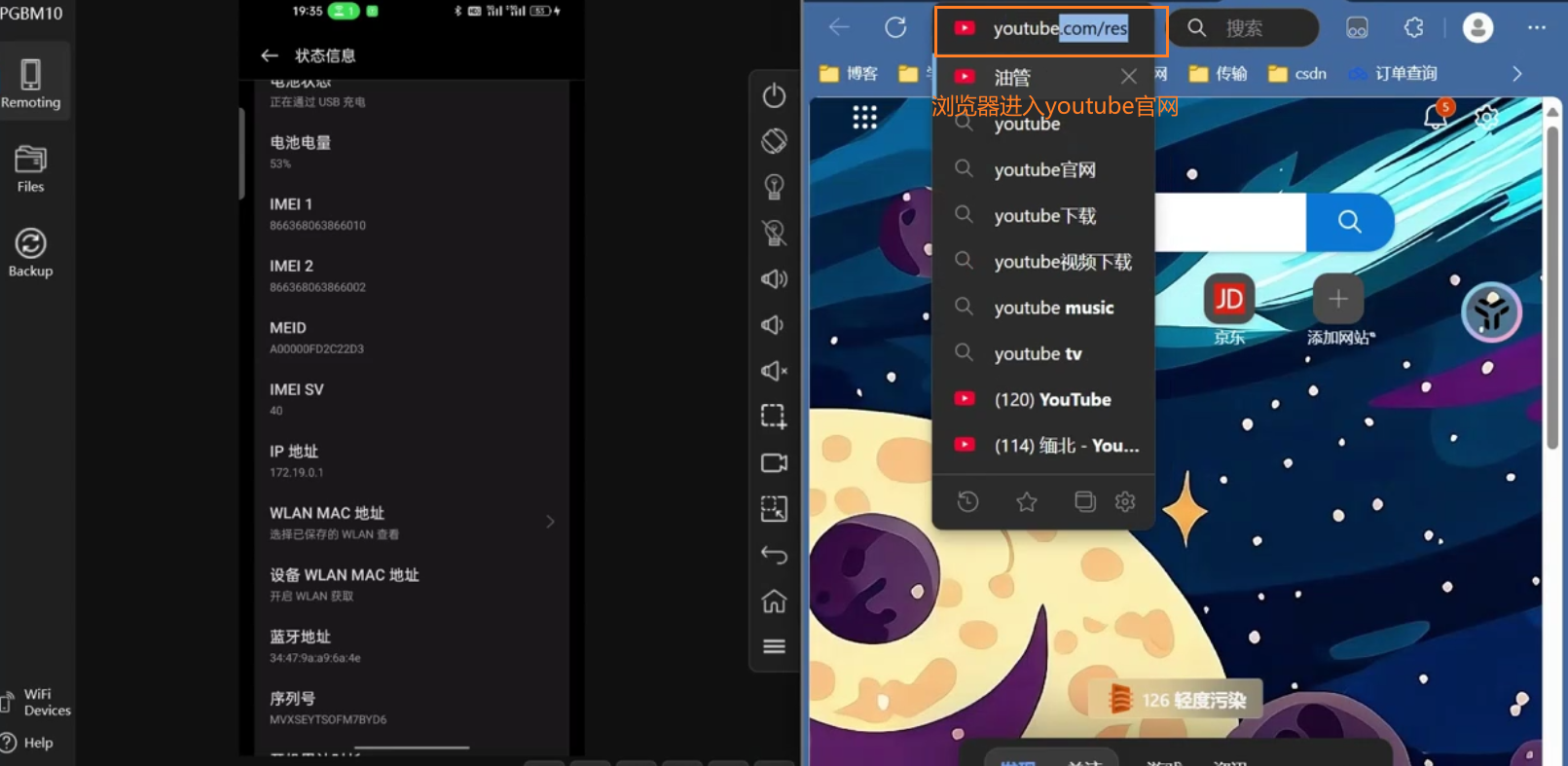Reload the browser page
The image size is (1568, 766).
click(895, 27)
